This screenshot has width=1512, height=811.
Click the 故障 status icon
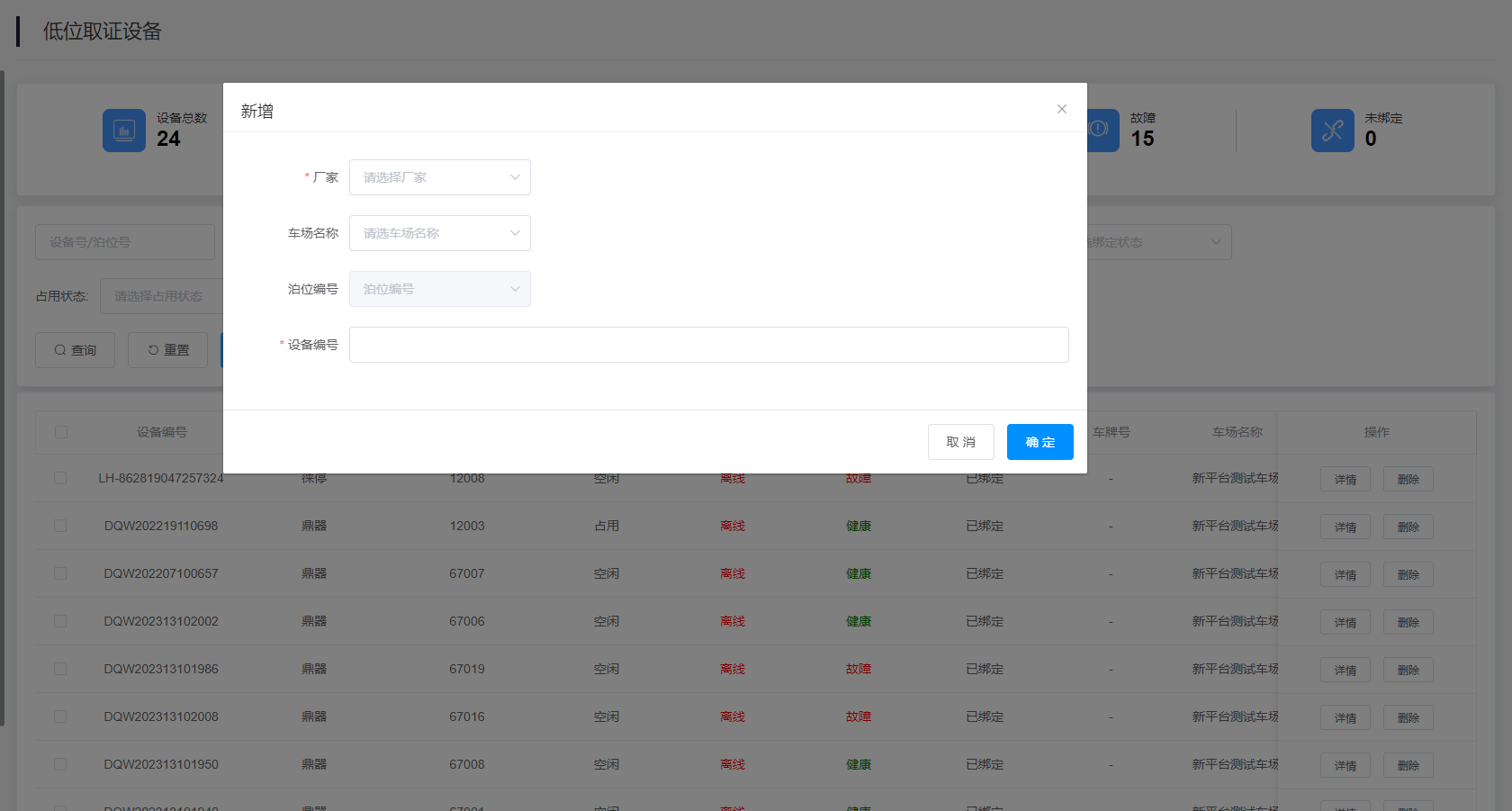(x=1102, y=131)
